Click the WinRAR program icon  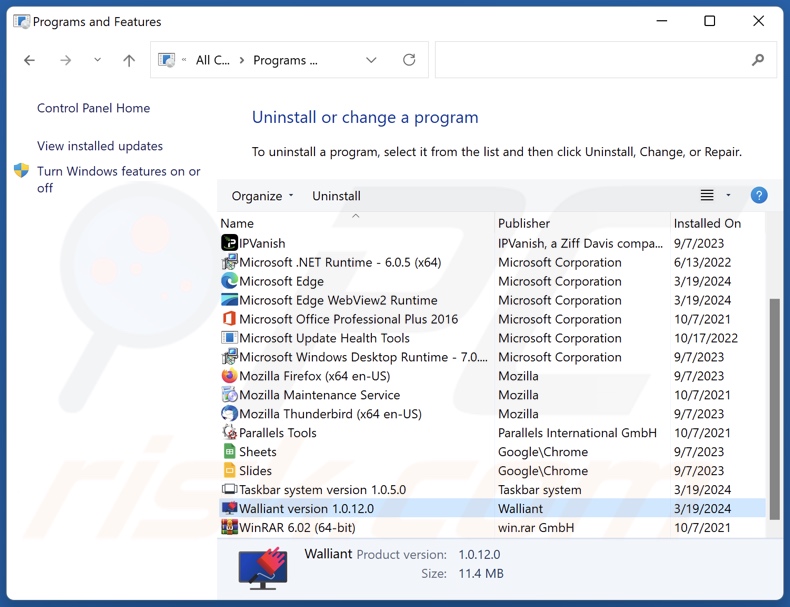pyautogui.click(x=229, y=527)
